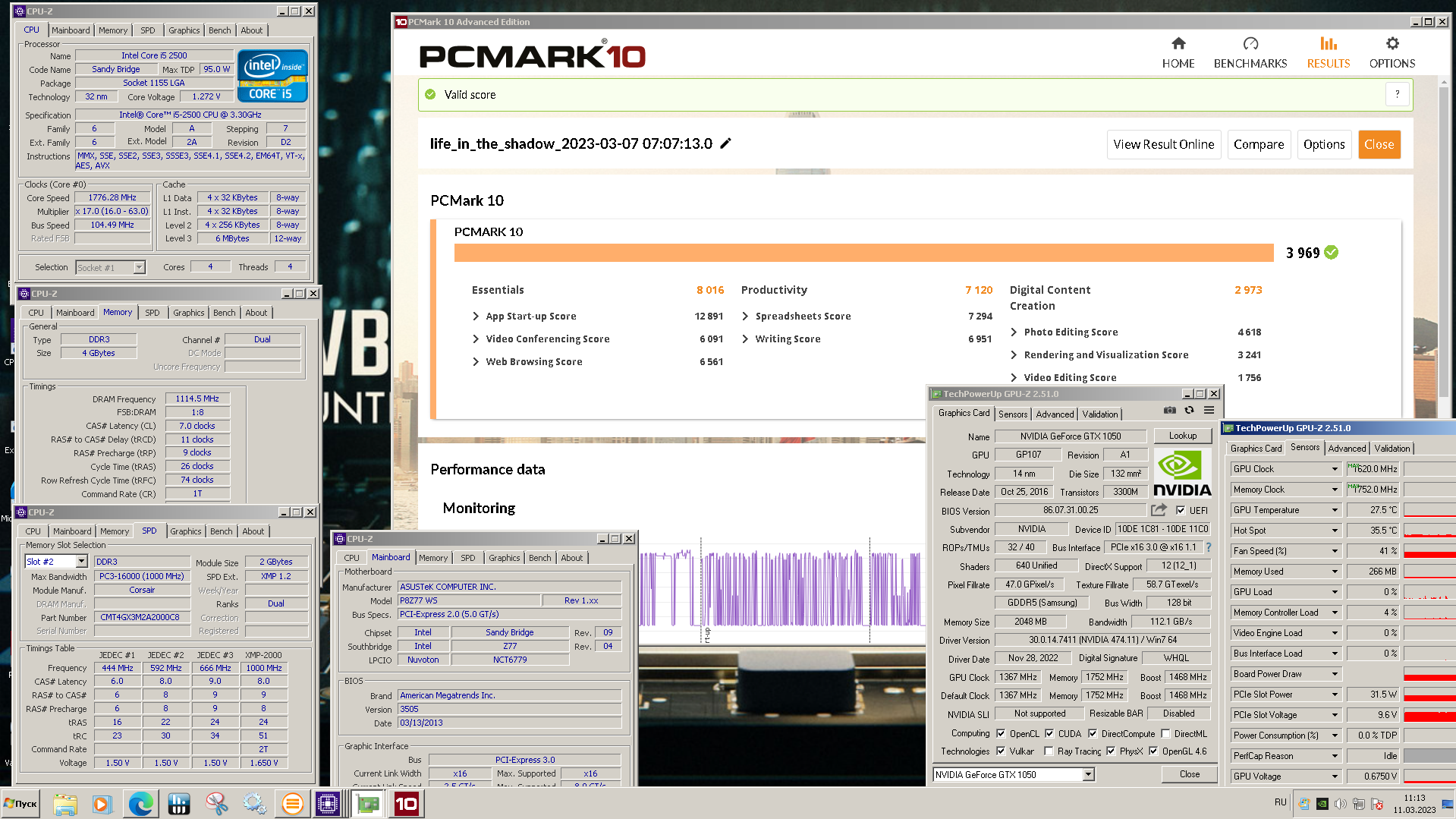The width and height of the screenshot is (1456, 819).
Task: Expand Spreadsheets Score row
Action: pos(745,317)
